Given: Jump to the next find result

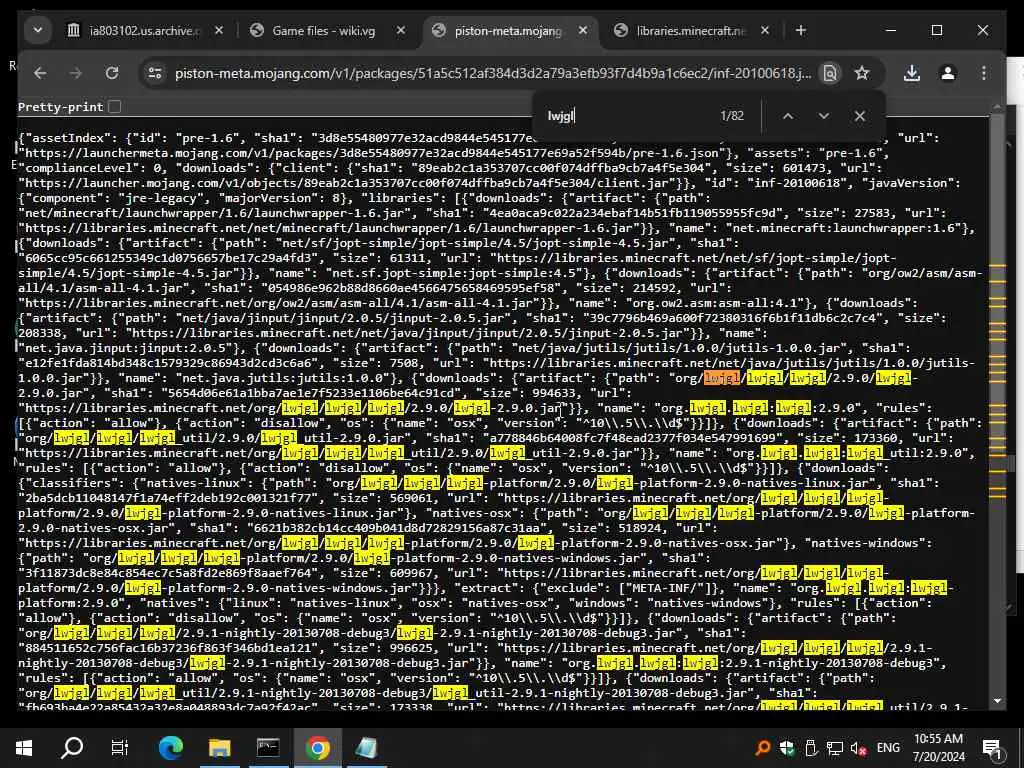Looking at the screenshot, I should pyautogui.click(x=824, y=116).
